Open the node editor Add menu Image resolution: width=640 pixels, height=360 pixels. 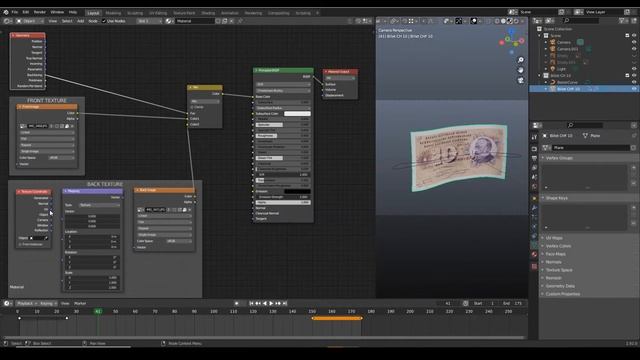click(x=80, y=21)
